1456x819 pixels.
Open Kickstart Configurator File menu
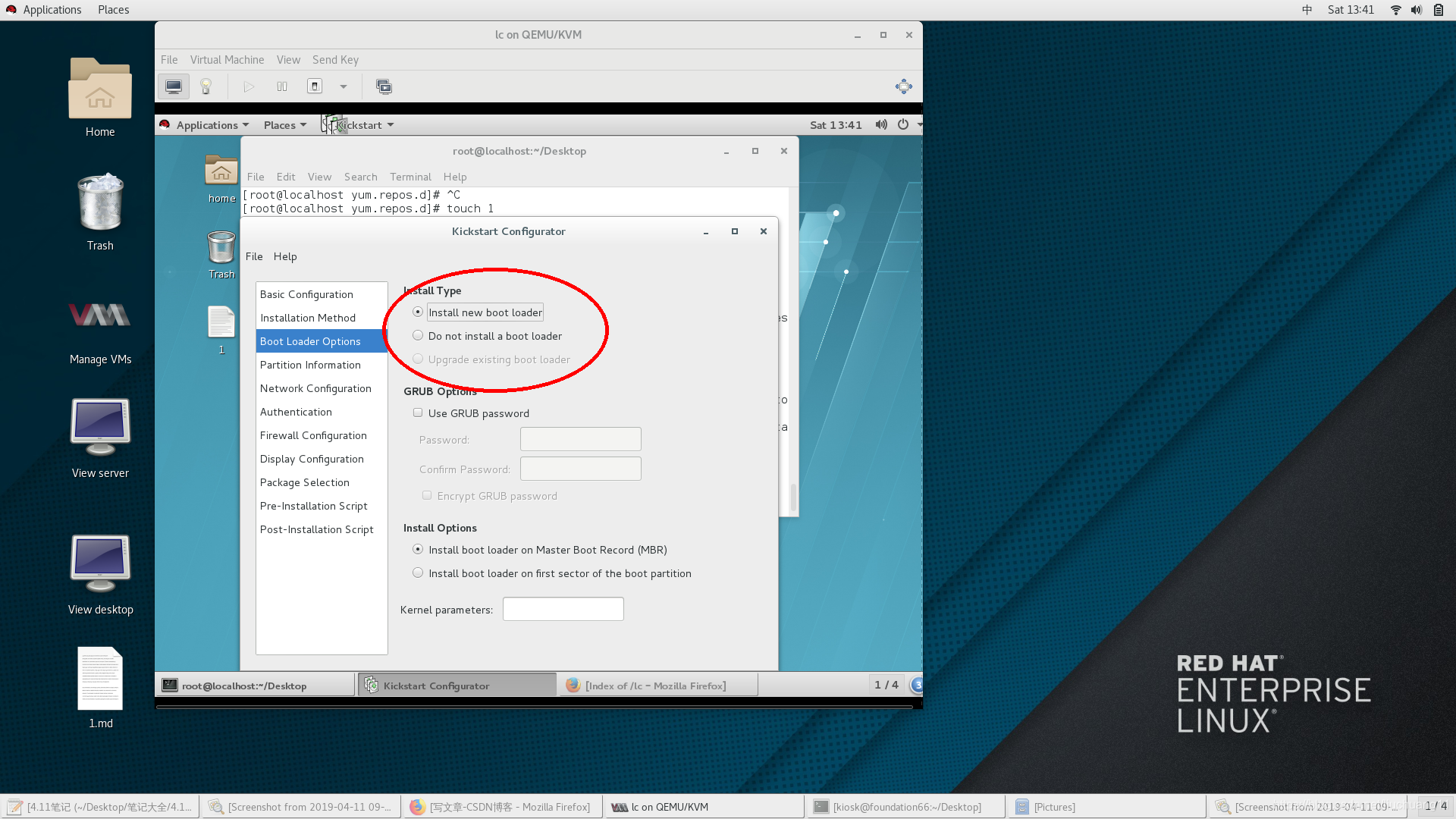(254, 256)
